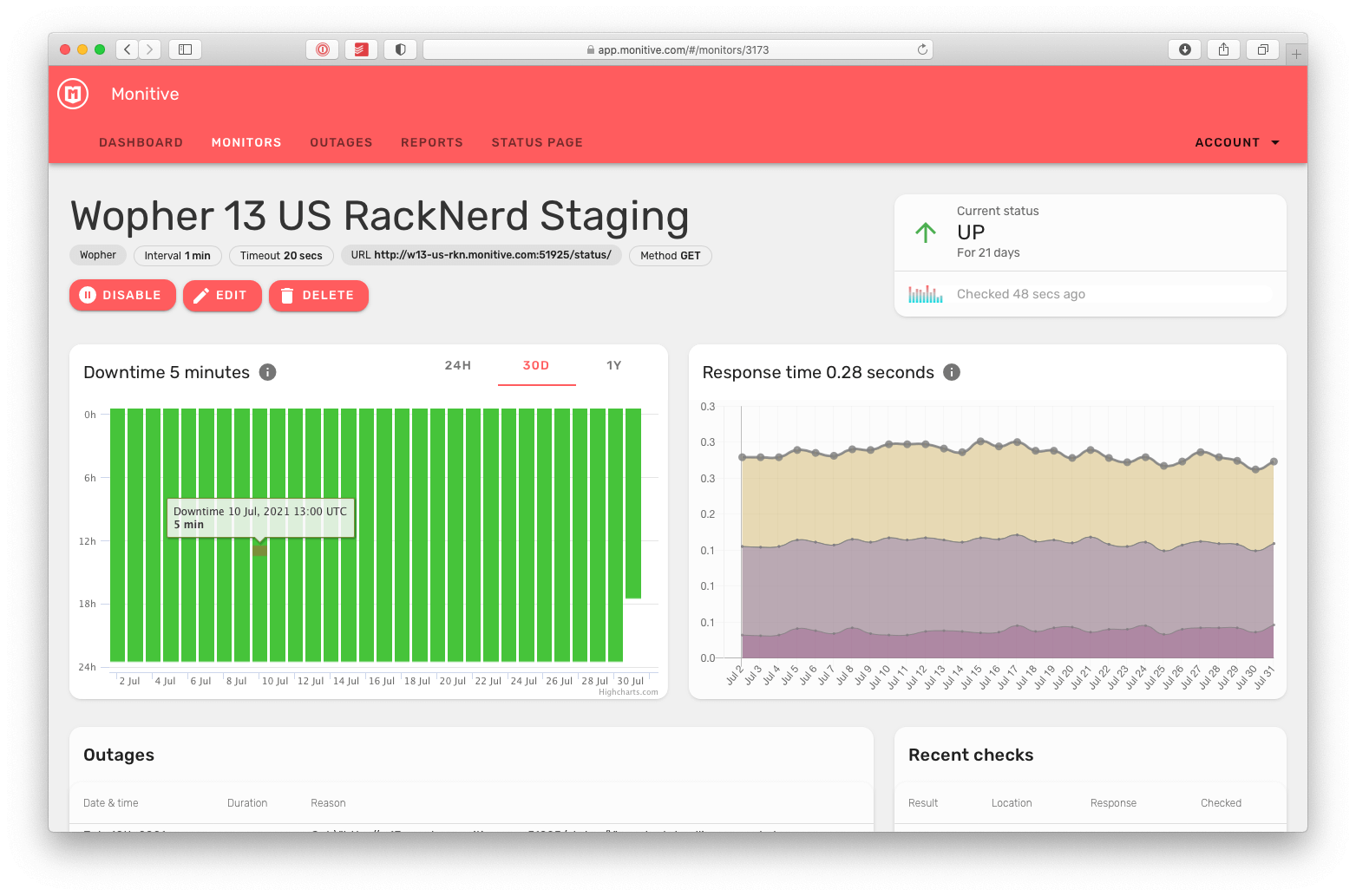Click the 'Date & time' column header

(x=111, y=803)
